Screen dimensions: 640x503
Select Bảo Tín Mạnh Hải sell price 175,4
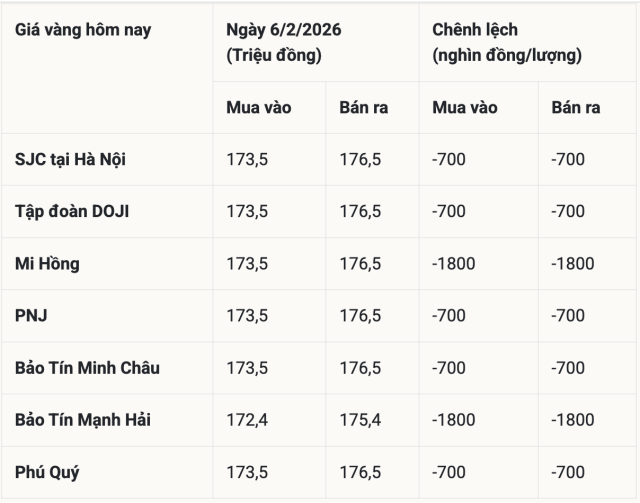click(360, 420)
